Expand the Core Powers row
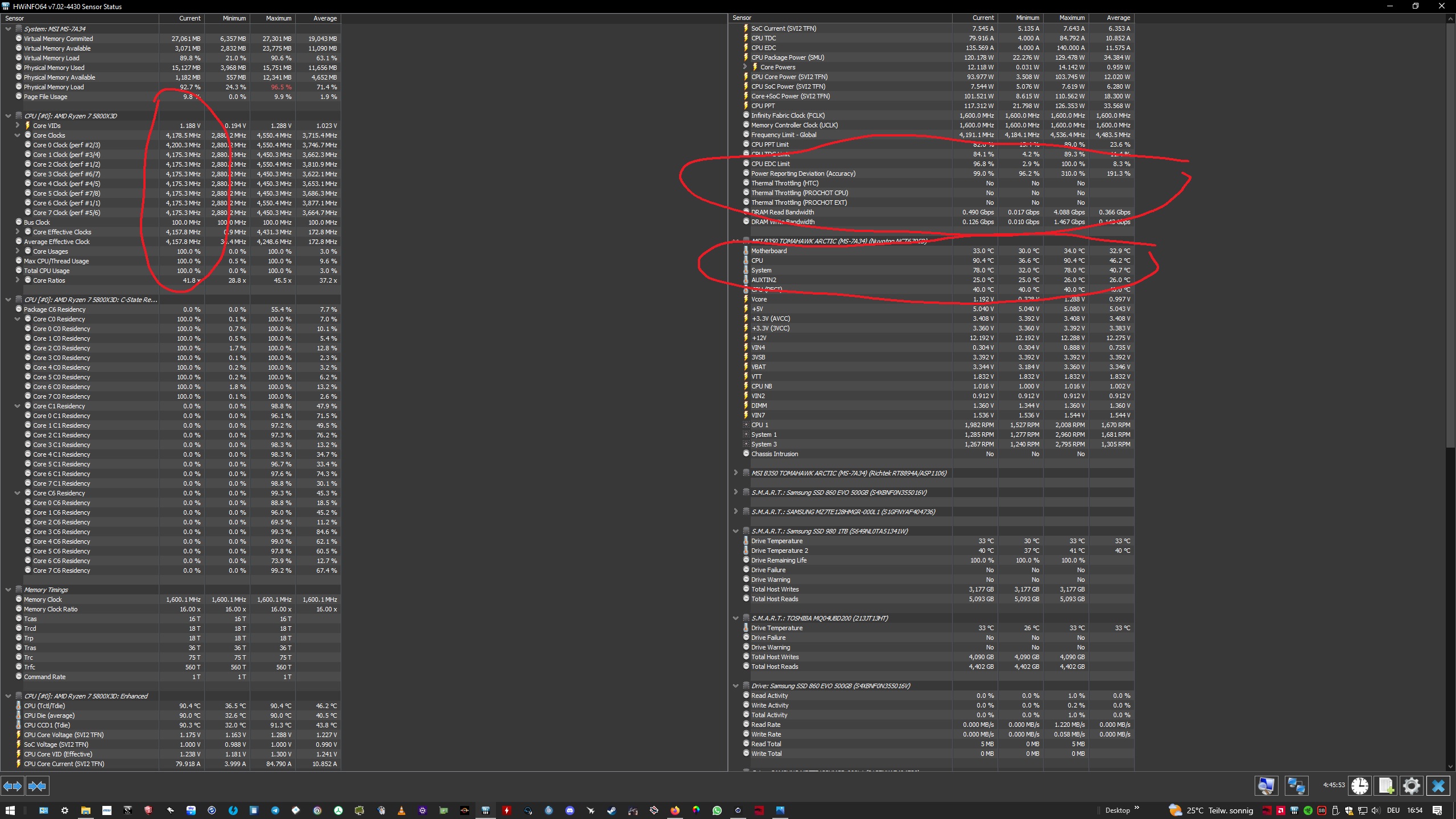Image resolution: width=1456 pixels, height=819 pixels. 744,67
